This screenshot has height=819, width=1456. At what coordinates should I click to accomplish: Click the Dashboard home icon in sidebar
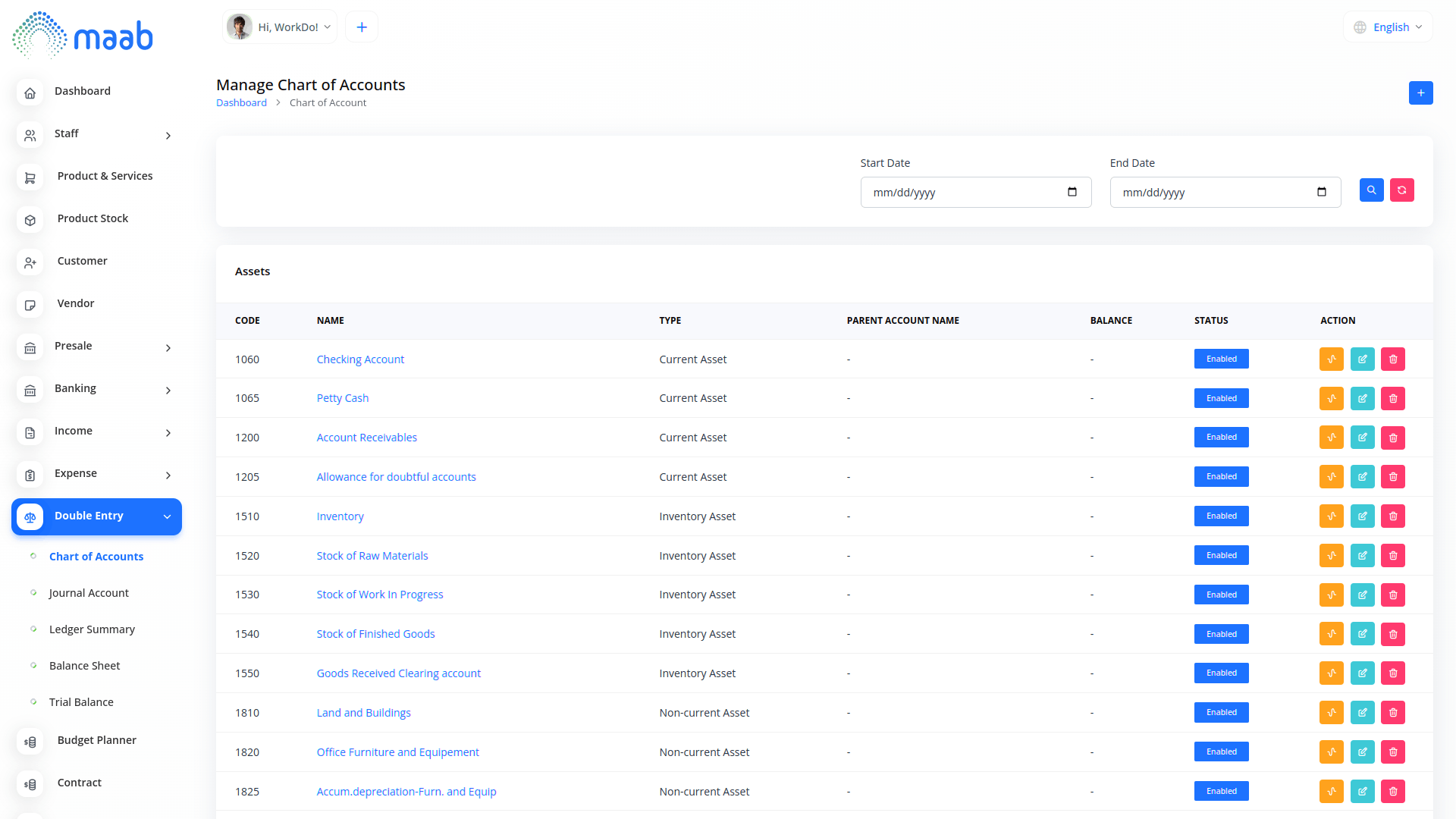coord(30,93)
